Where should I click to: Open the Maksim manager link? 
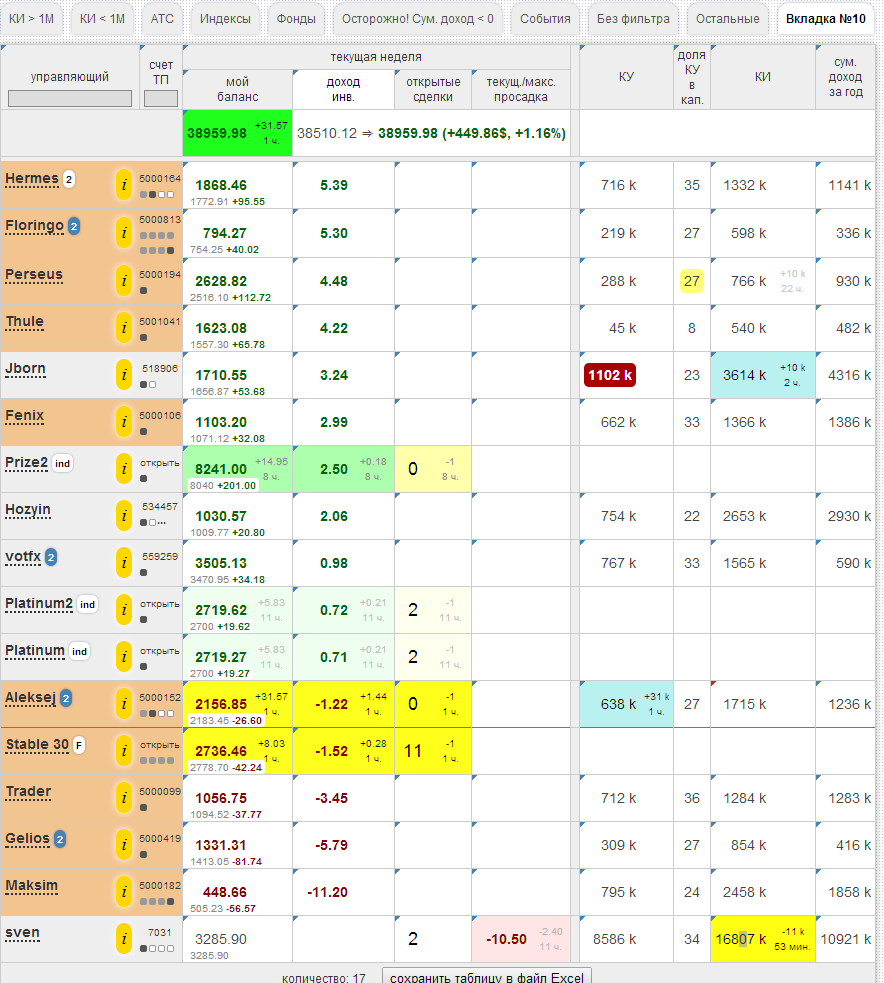(31, 886)
